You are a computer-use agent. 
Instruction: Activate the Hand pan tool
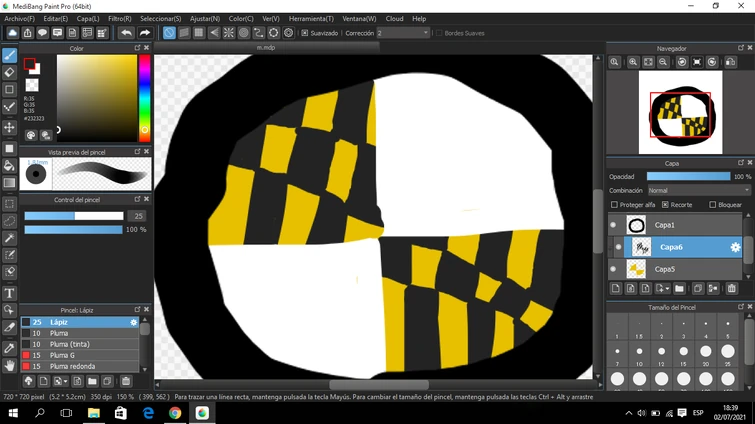[10, 366]
